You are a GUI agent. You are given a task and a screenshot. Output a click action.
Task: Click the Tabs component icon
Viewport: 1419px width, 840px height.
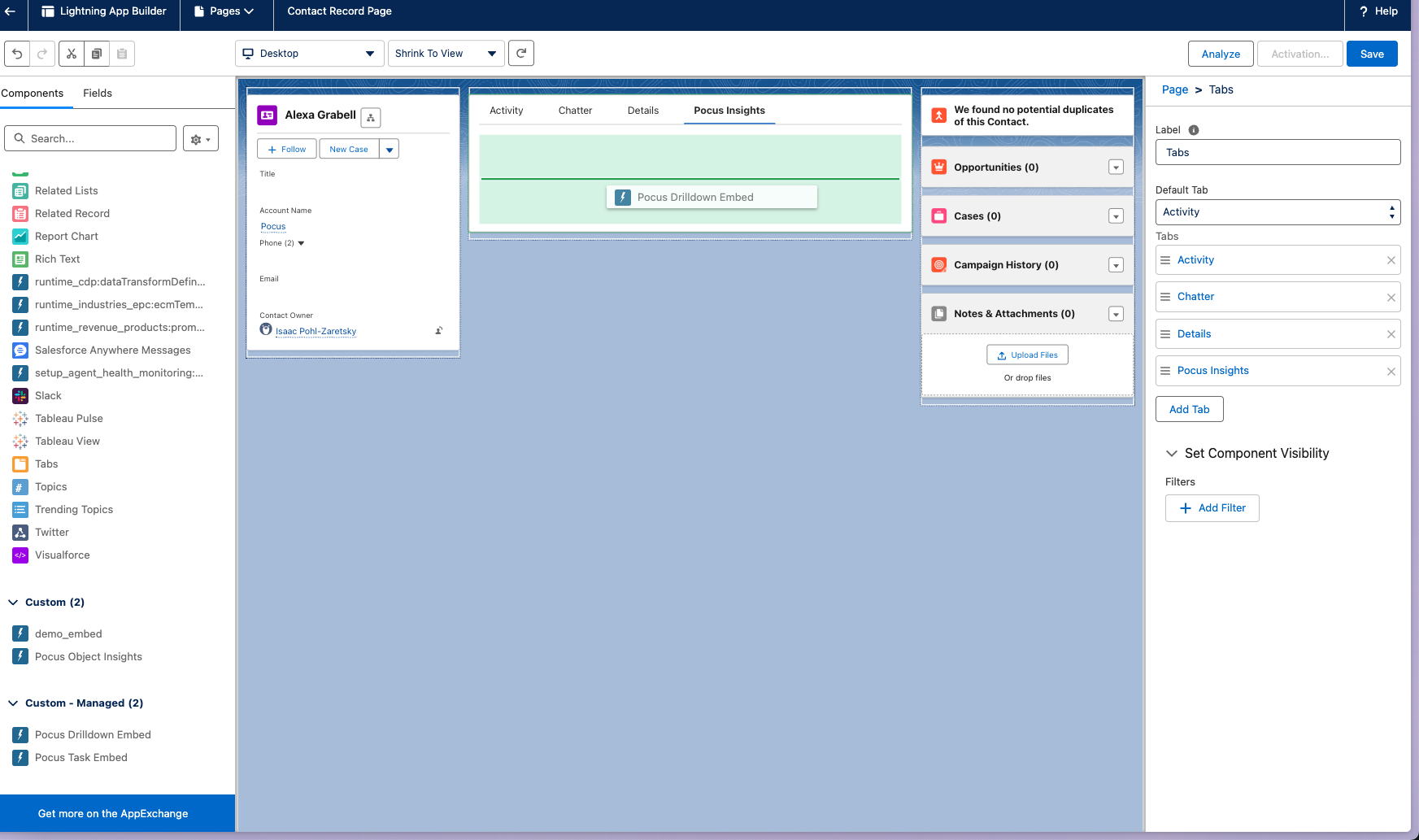(x=20, y=464)
